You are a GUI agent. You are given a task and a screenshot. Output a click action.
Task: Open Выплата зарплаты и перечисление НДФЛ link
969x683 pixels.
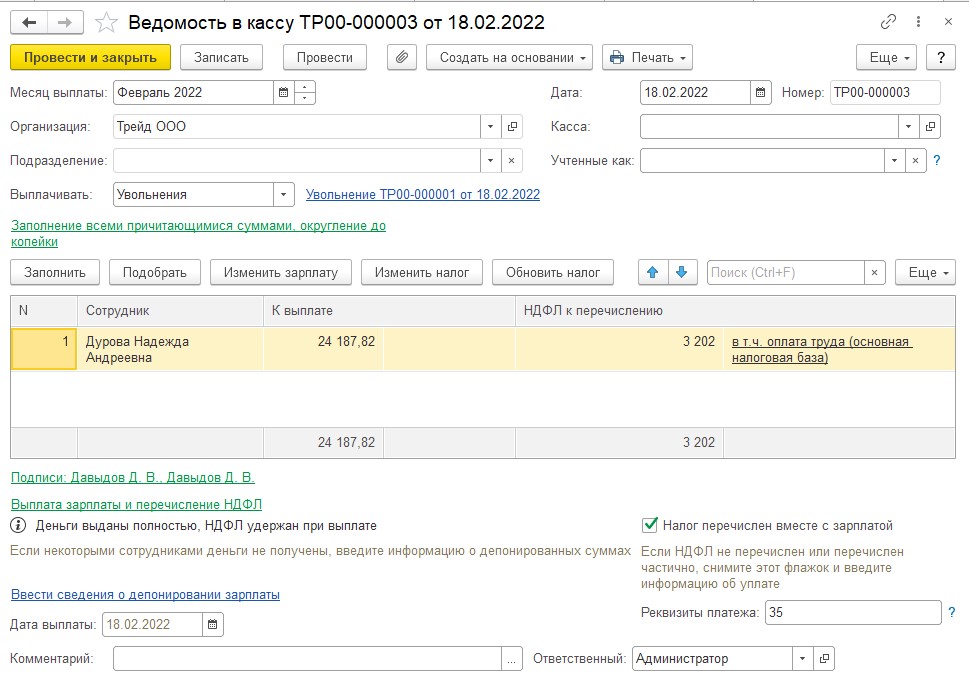coord(137,504)
